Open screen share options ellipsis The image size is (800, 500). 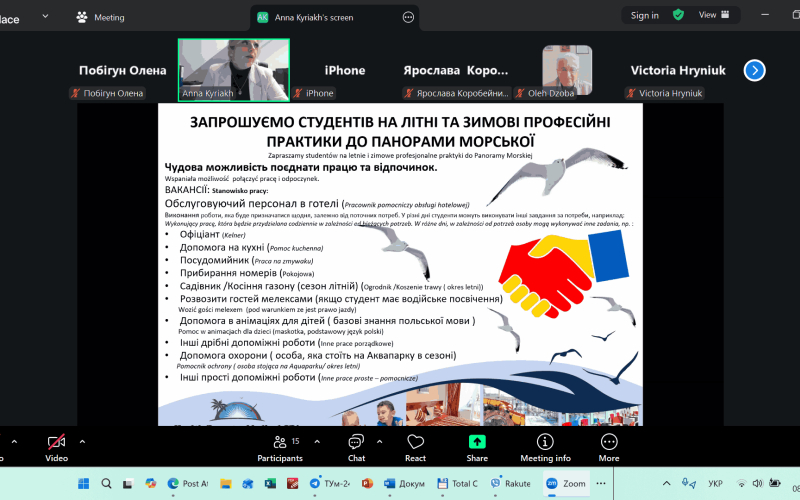(407, 17)
